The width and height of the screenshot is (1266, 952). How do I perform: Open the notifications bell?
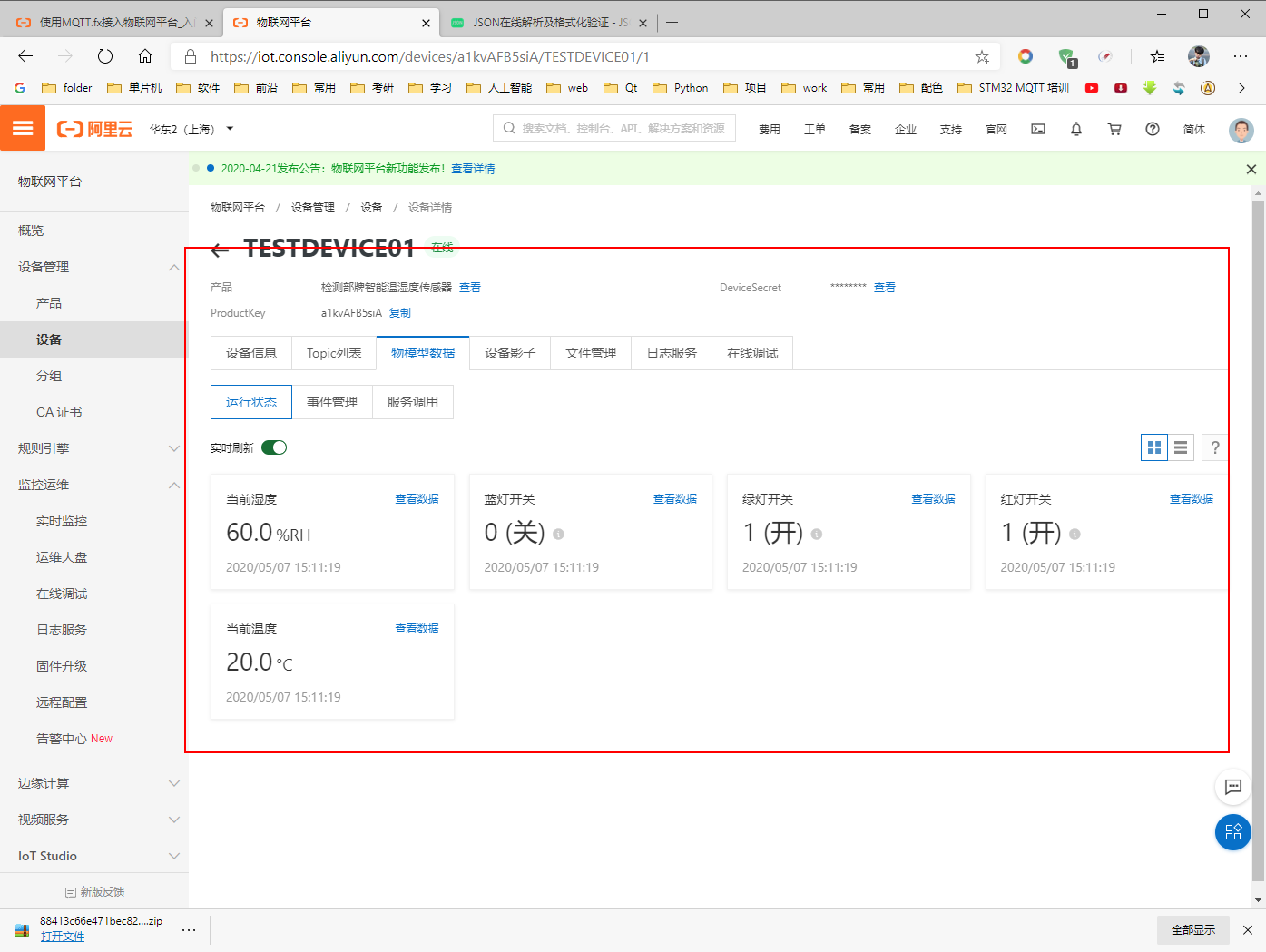(1076, 129)
